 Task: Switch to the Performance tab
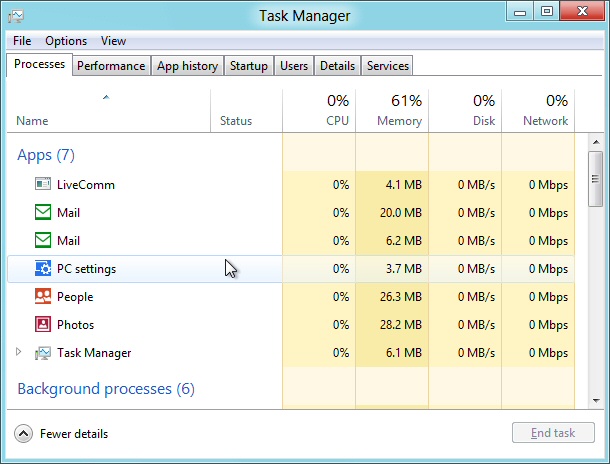tap(111, 66)
